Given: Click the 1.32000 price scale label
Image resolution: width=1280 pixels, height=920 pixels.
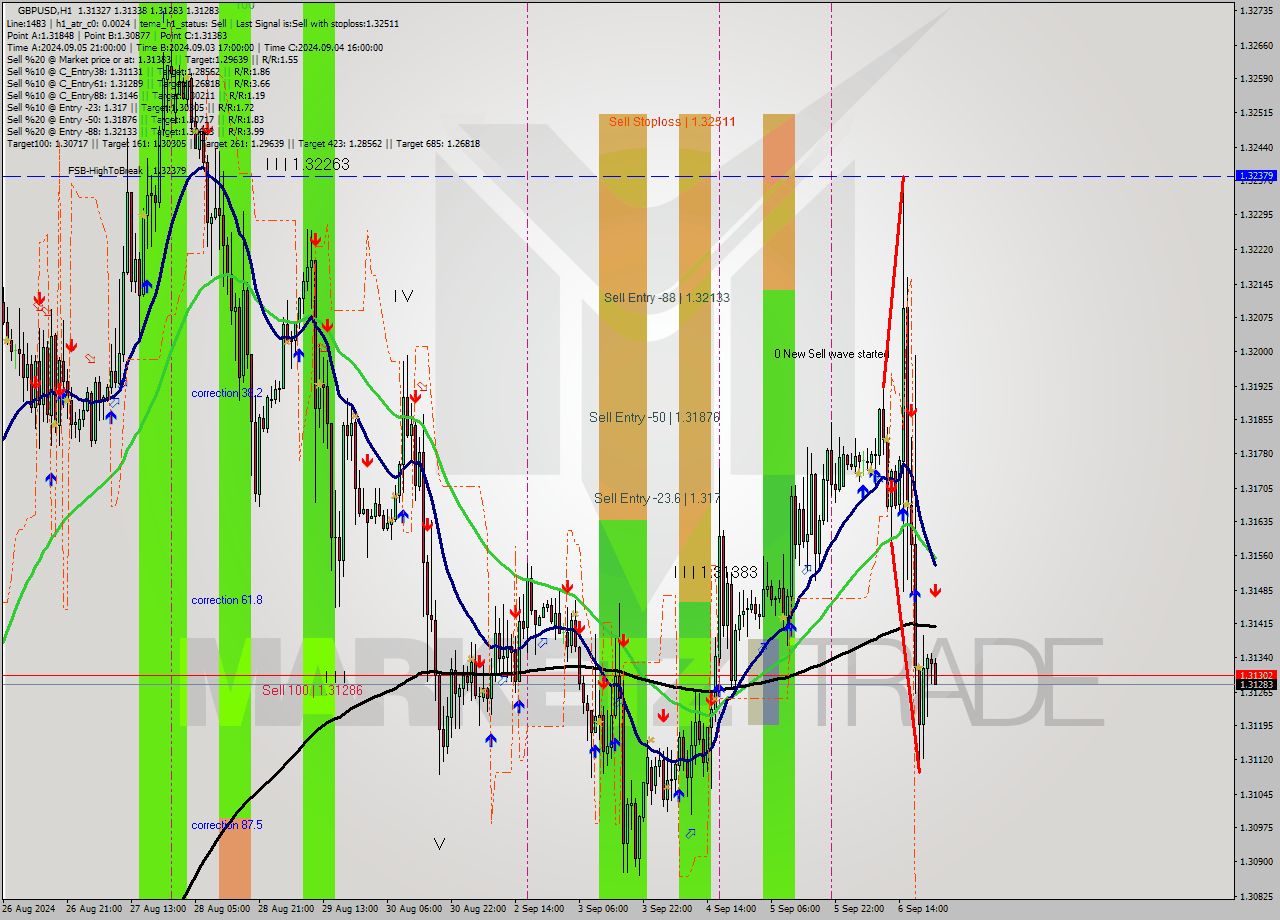Looking at the screenshot, I should click(1256, 352).
